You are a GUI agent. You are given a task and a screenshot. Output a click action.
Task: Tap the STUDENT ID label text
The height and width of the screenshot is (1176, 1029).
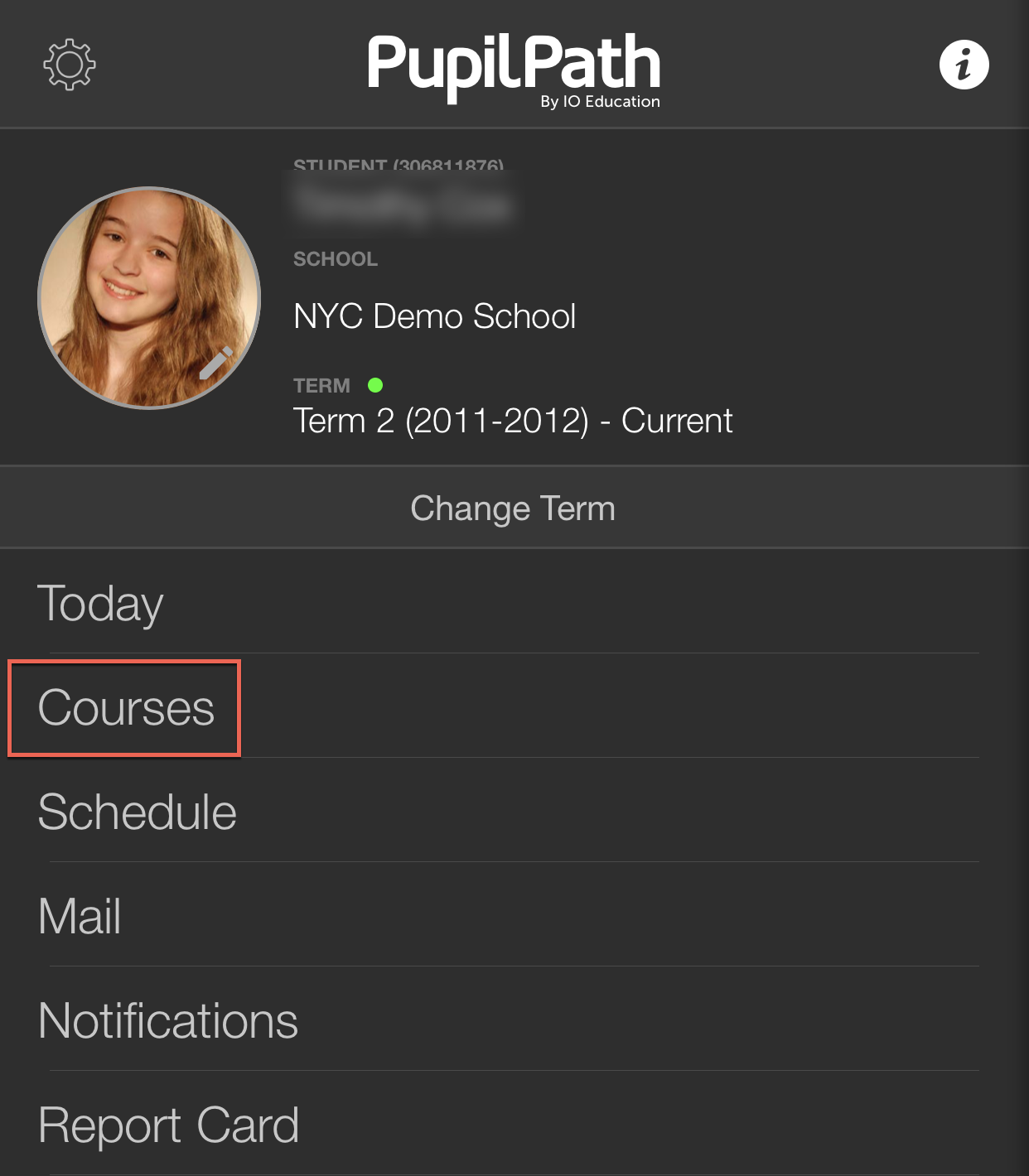click(x=399, y=165)
